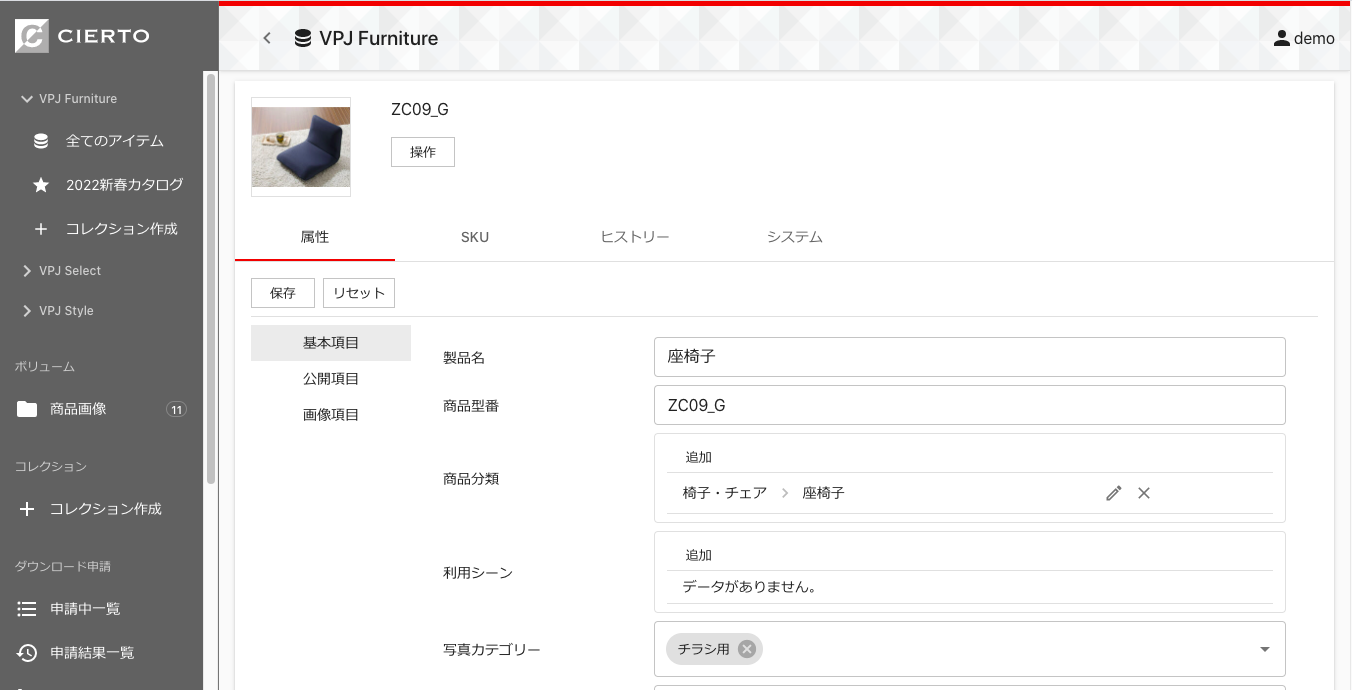Open 申請中一覧 page

click(x=85, y=609)
